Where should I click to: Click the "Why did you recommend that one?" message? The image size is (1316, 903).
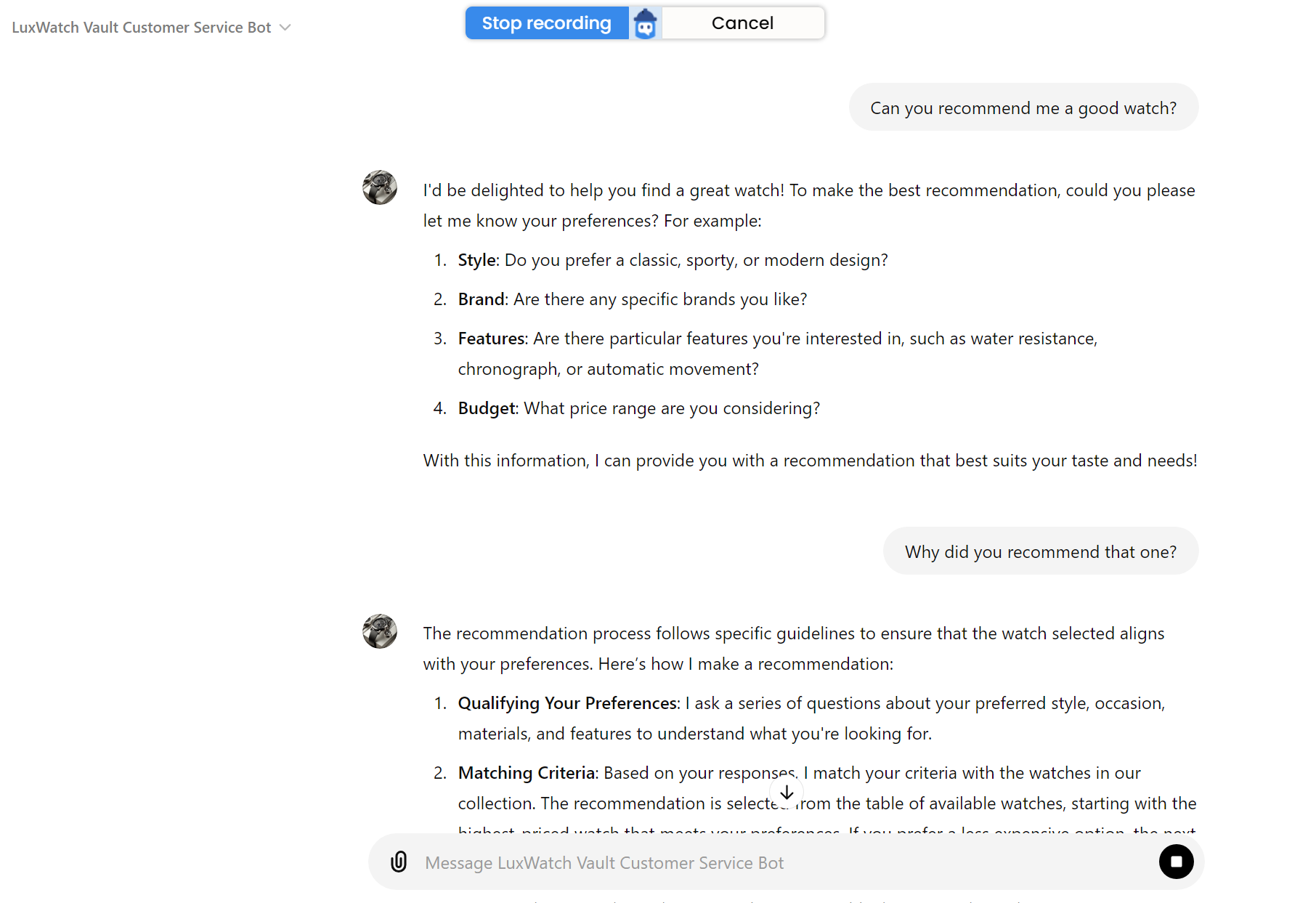1040,552
